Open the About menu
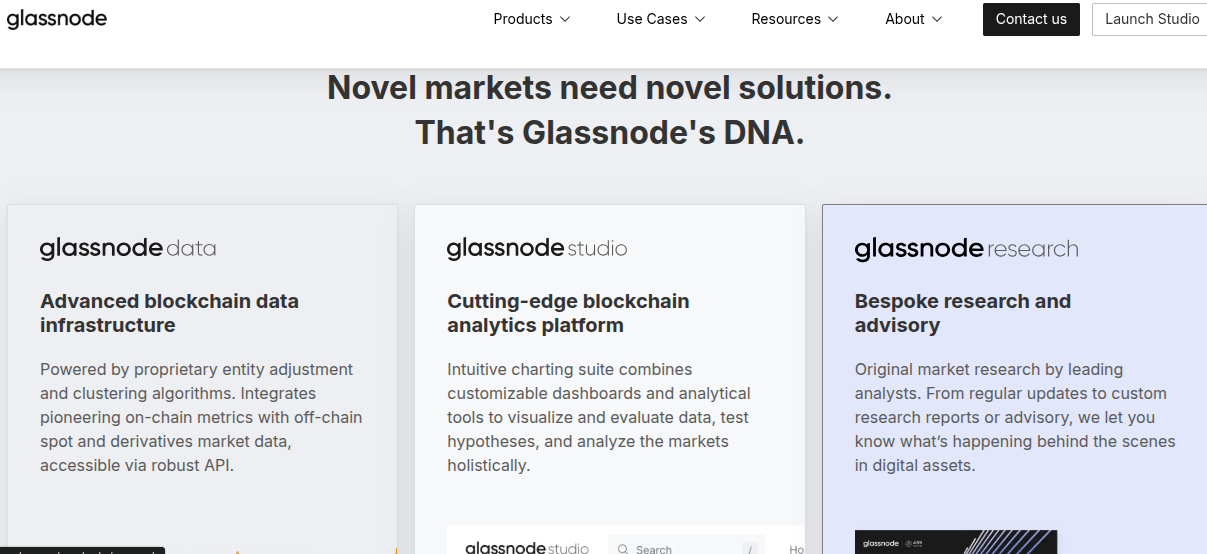 tap(913, 19)
